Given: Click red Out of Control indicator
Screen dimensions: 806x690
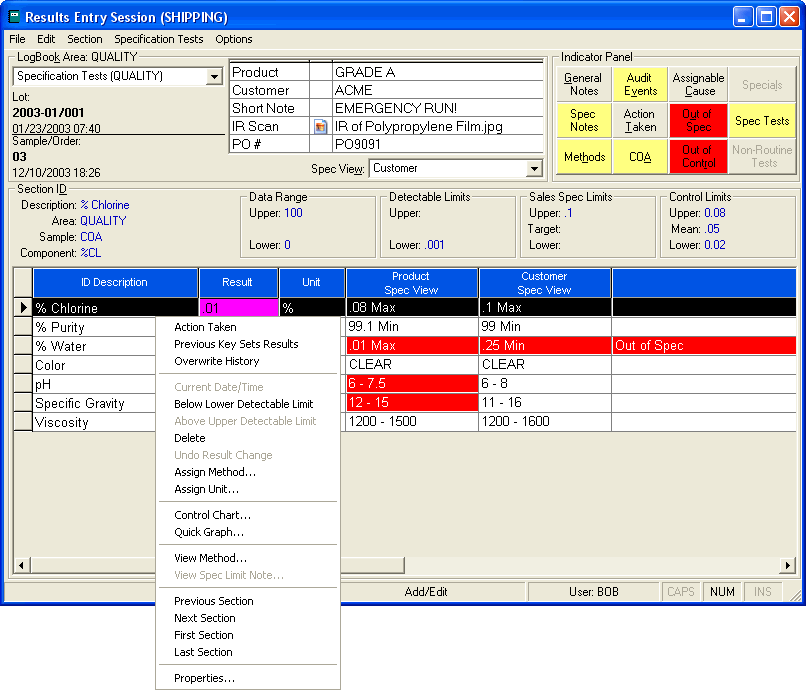Looking at the screenshot, I should (x=698, y=156).
